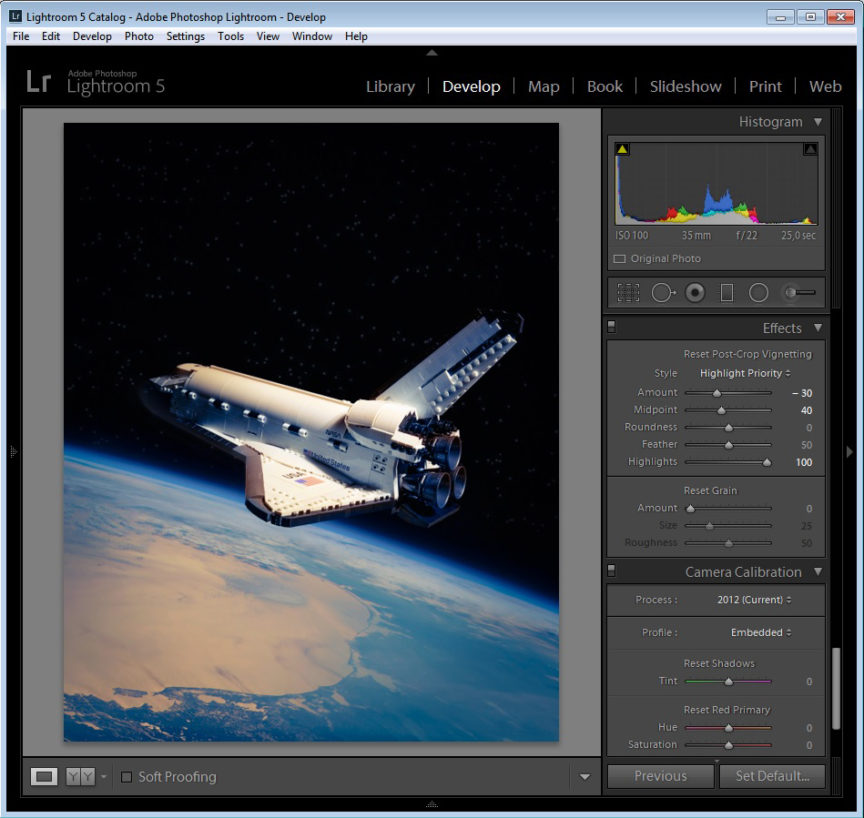Toggle highlight clipping indicator in histogram
The width and height of the screenshot is (864, 818).
[810, 150]
